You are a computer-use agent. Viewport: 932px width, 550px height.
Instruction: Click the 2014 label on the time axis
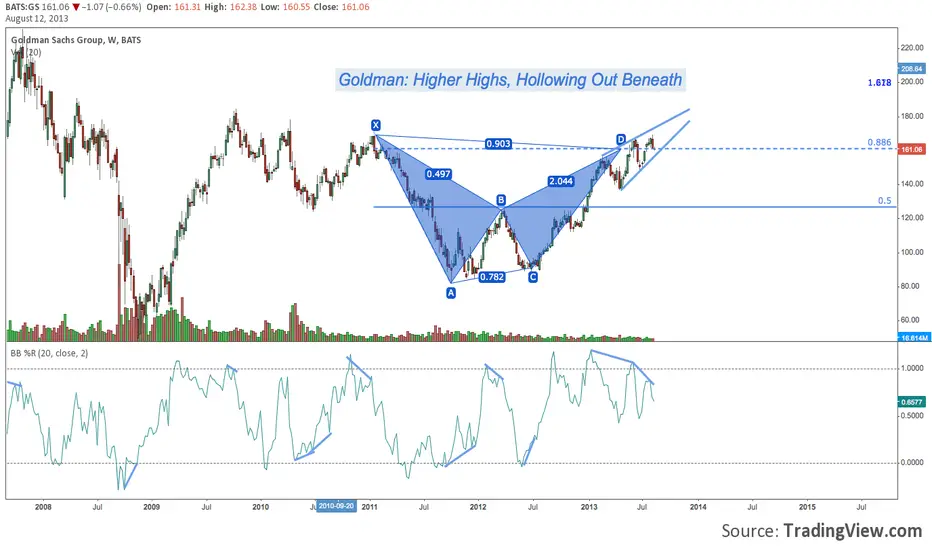[x=698, y=507]
